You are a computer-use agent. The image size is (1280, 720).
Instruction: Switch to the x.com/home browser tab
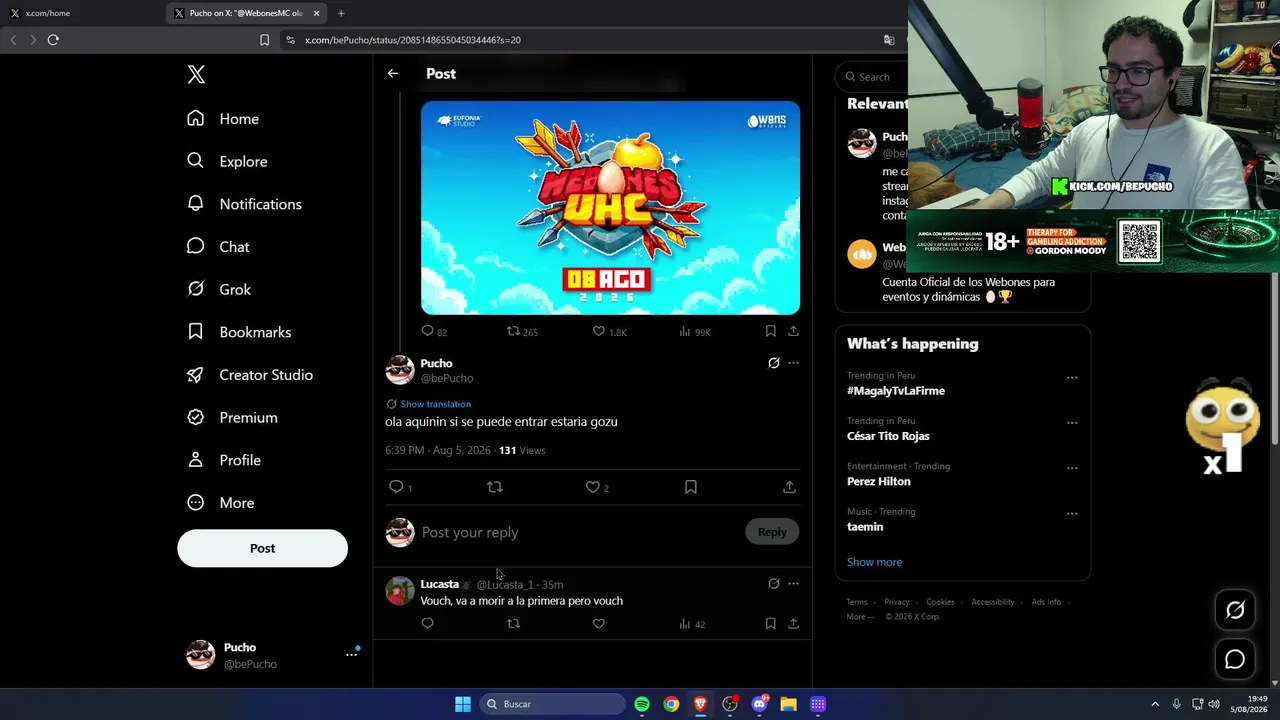(82, 13)
